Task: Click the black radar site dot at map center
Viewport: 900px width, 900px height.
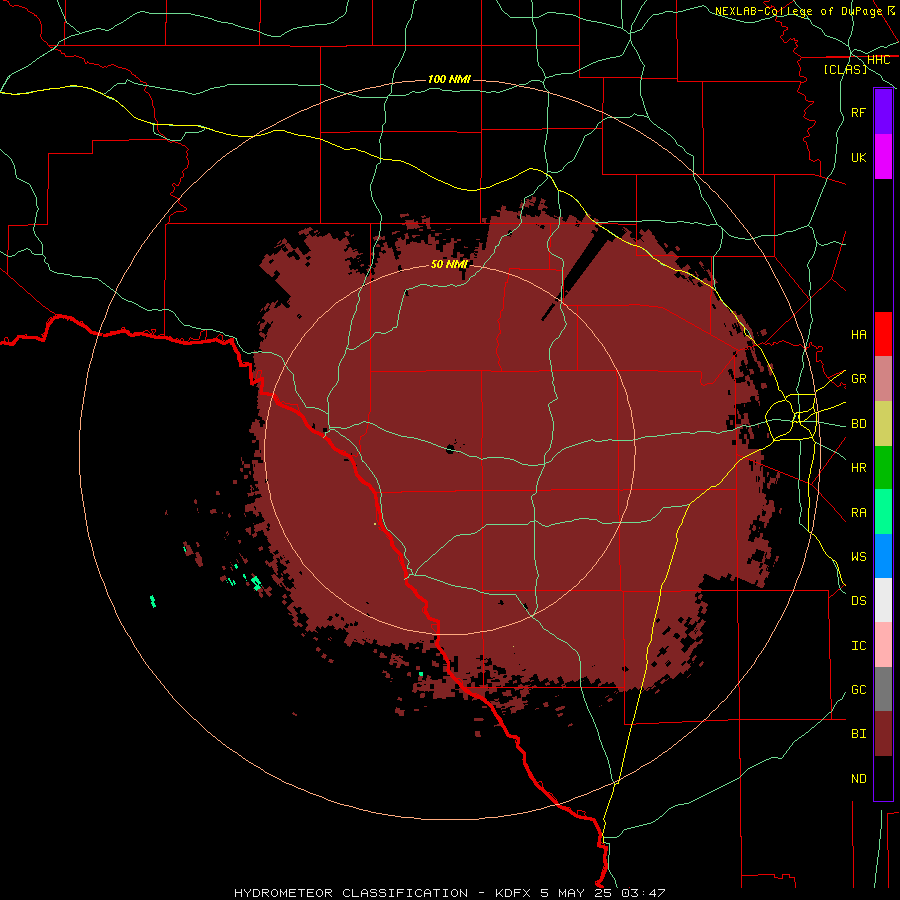Action: (x=450, y=449)
